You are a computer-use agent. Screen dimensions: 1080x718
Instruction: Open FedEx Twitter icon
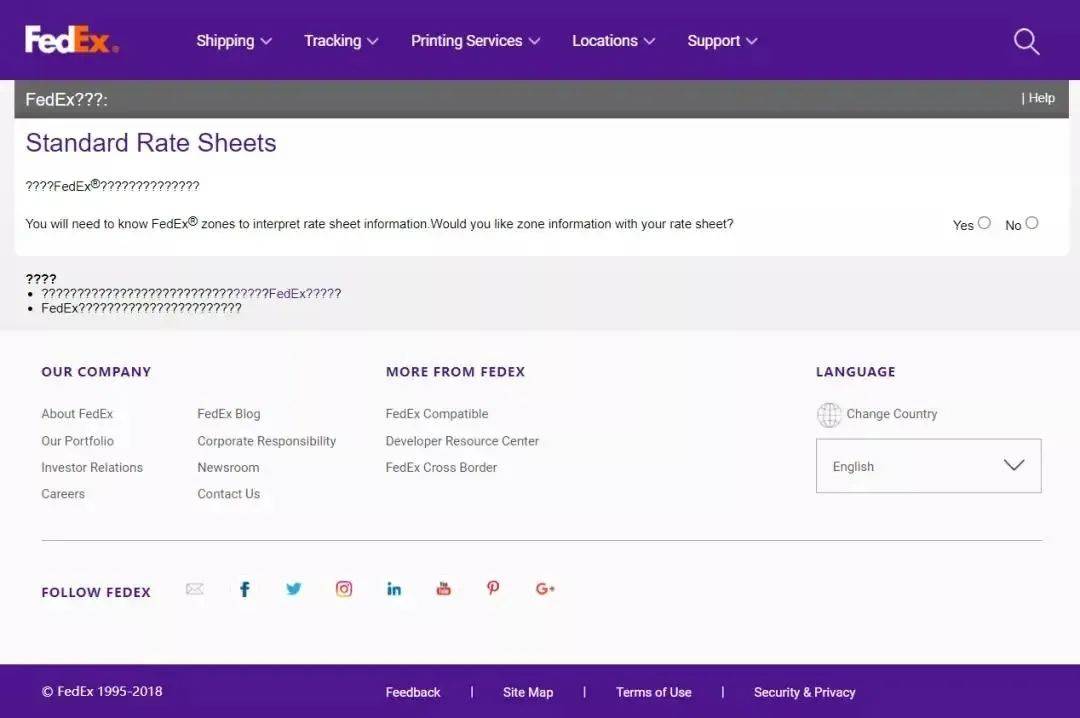[293, 588]
